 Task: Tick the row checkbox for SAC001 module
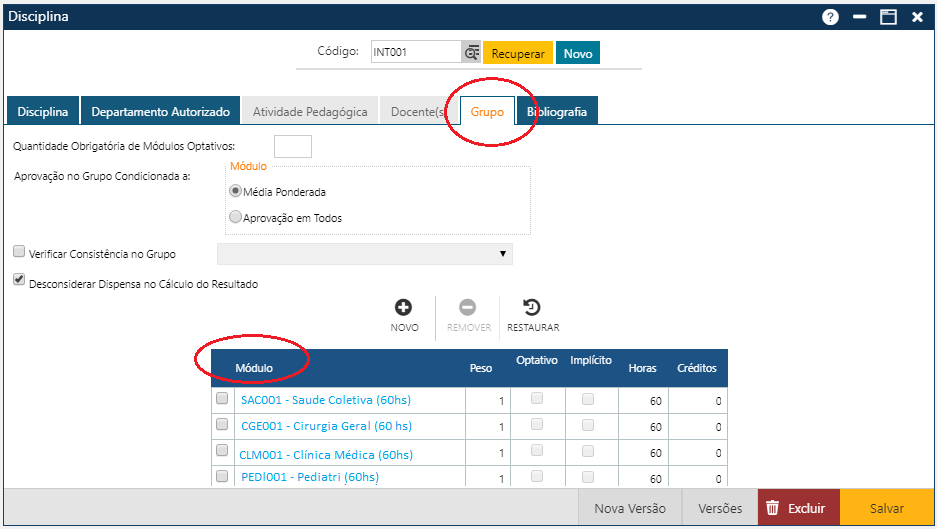pyautogui.click(x=222, y=399)
